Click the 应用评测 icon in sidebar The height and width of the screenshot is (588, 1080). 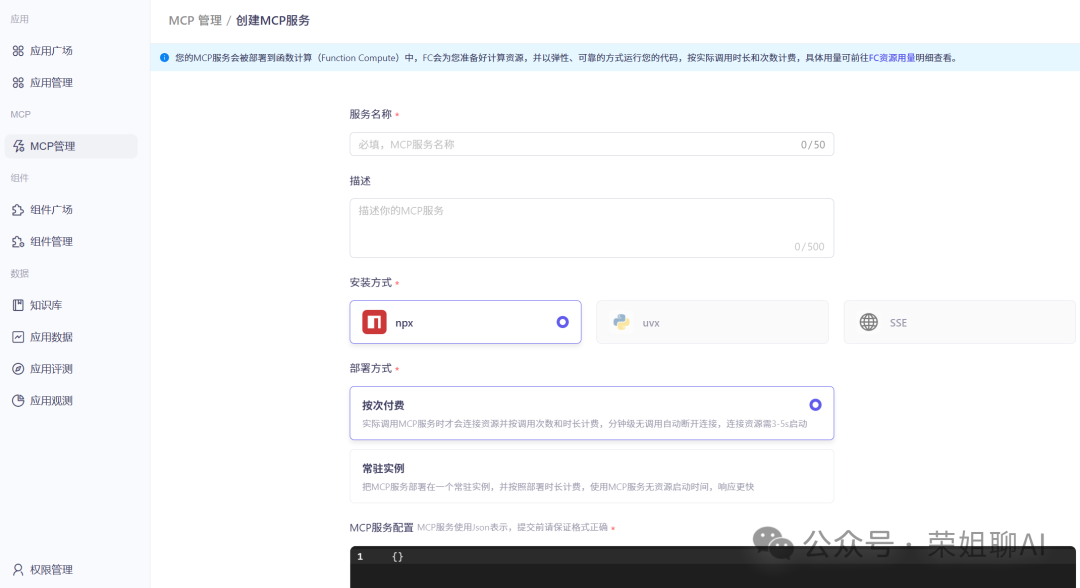20,368
